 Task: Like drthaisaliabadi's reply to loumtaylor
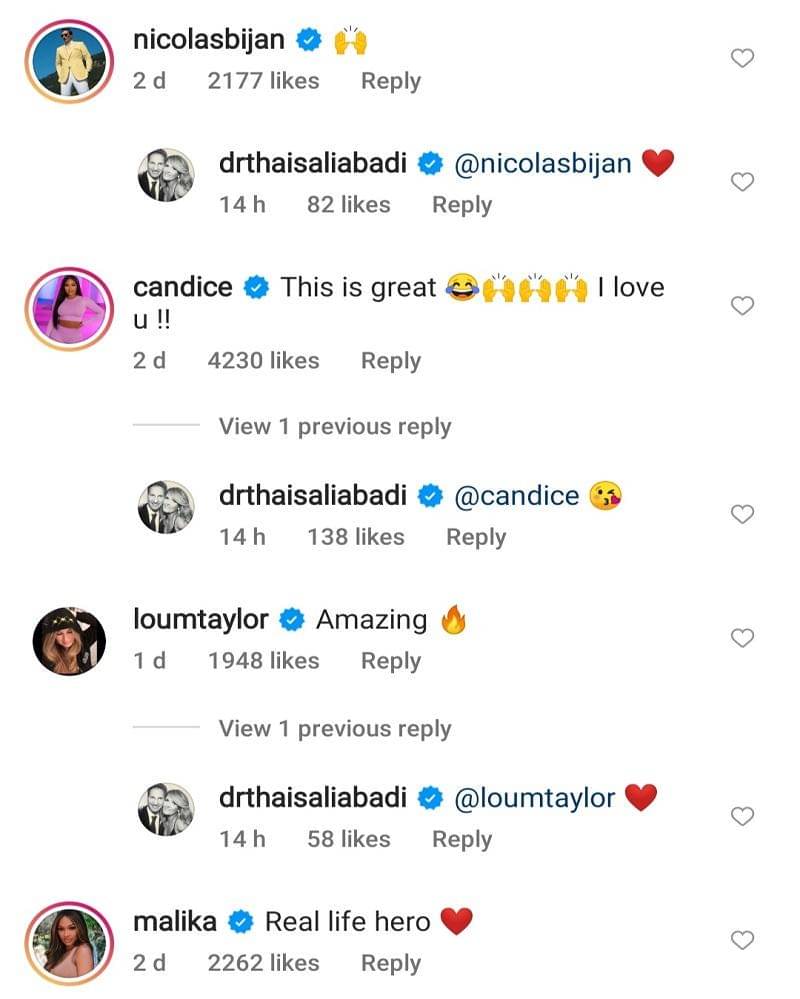(742, 816)
